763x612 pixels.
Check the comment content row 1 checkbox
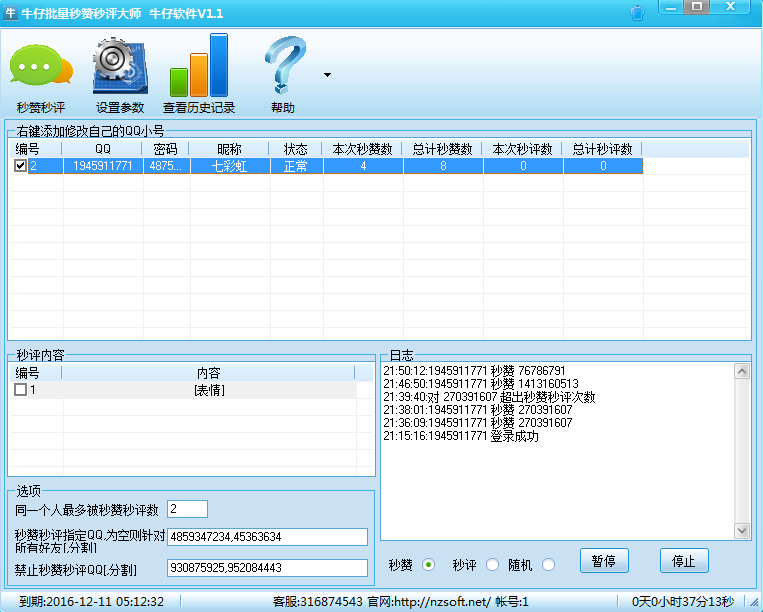(x=20, y=390)
